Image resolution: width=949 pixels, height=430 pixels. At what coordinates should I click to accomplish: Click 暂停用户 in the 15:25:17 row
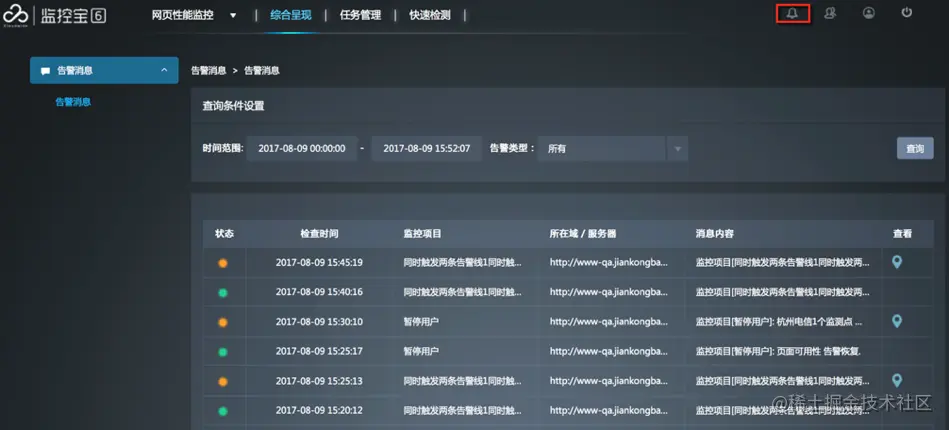[421, 351]
